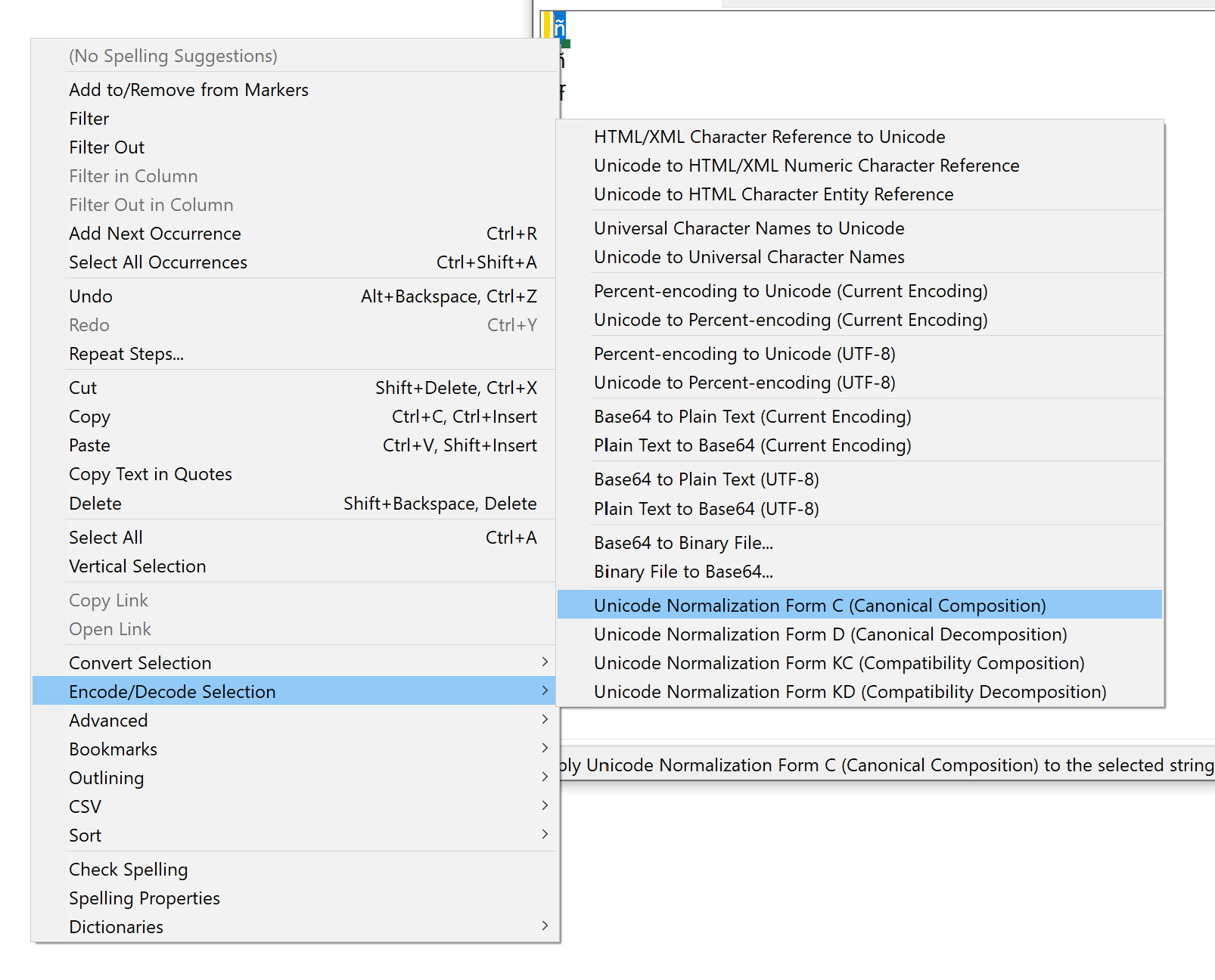This screenshot has height=980, width=1215.
Task: Expand Dictionaries submenu
Action: (x=295, y=927)
